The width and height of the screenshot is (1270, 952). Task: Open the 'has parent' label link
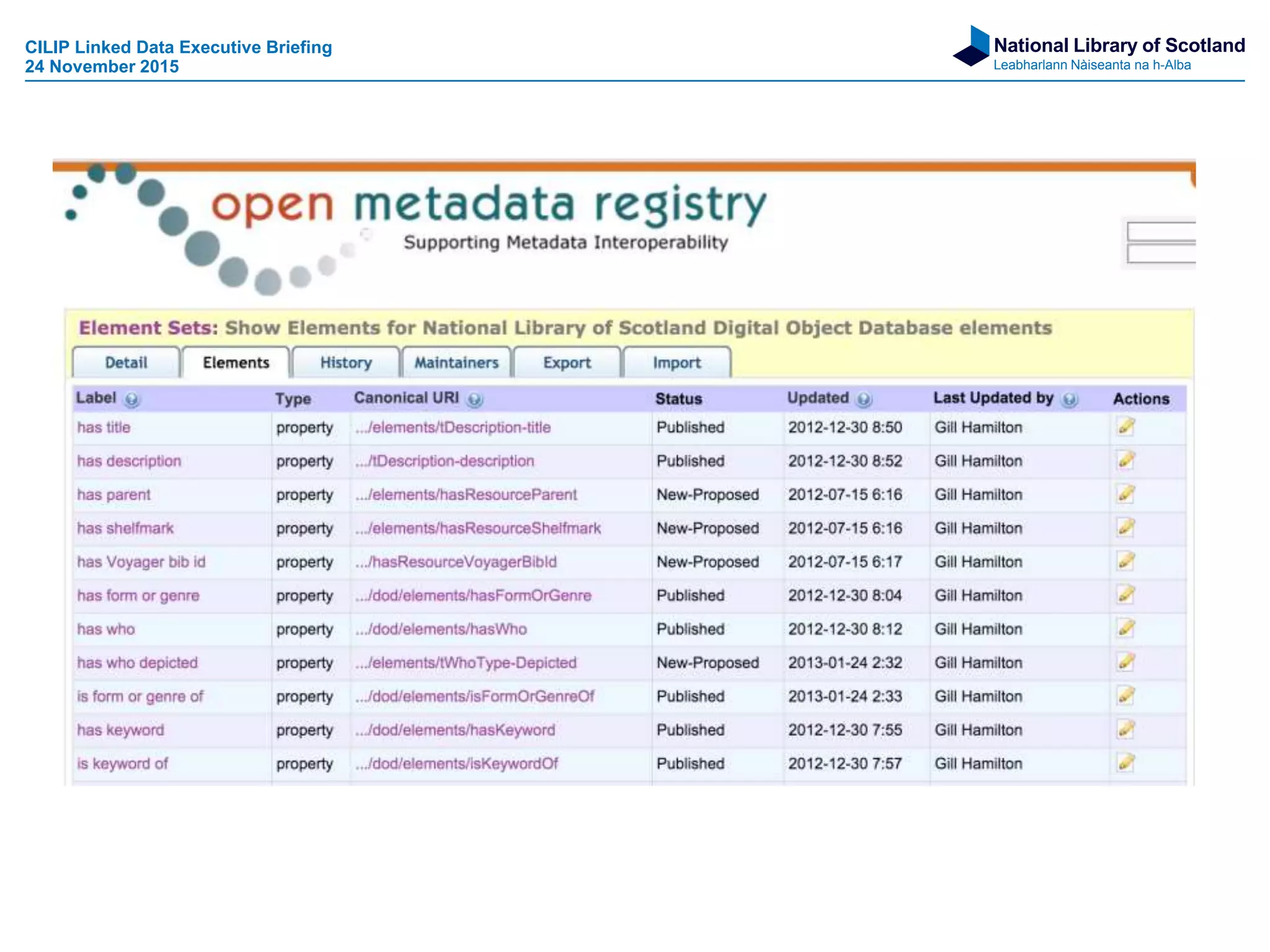[113, 495]
